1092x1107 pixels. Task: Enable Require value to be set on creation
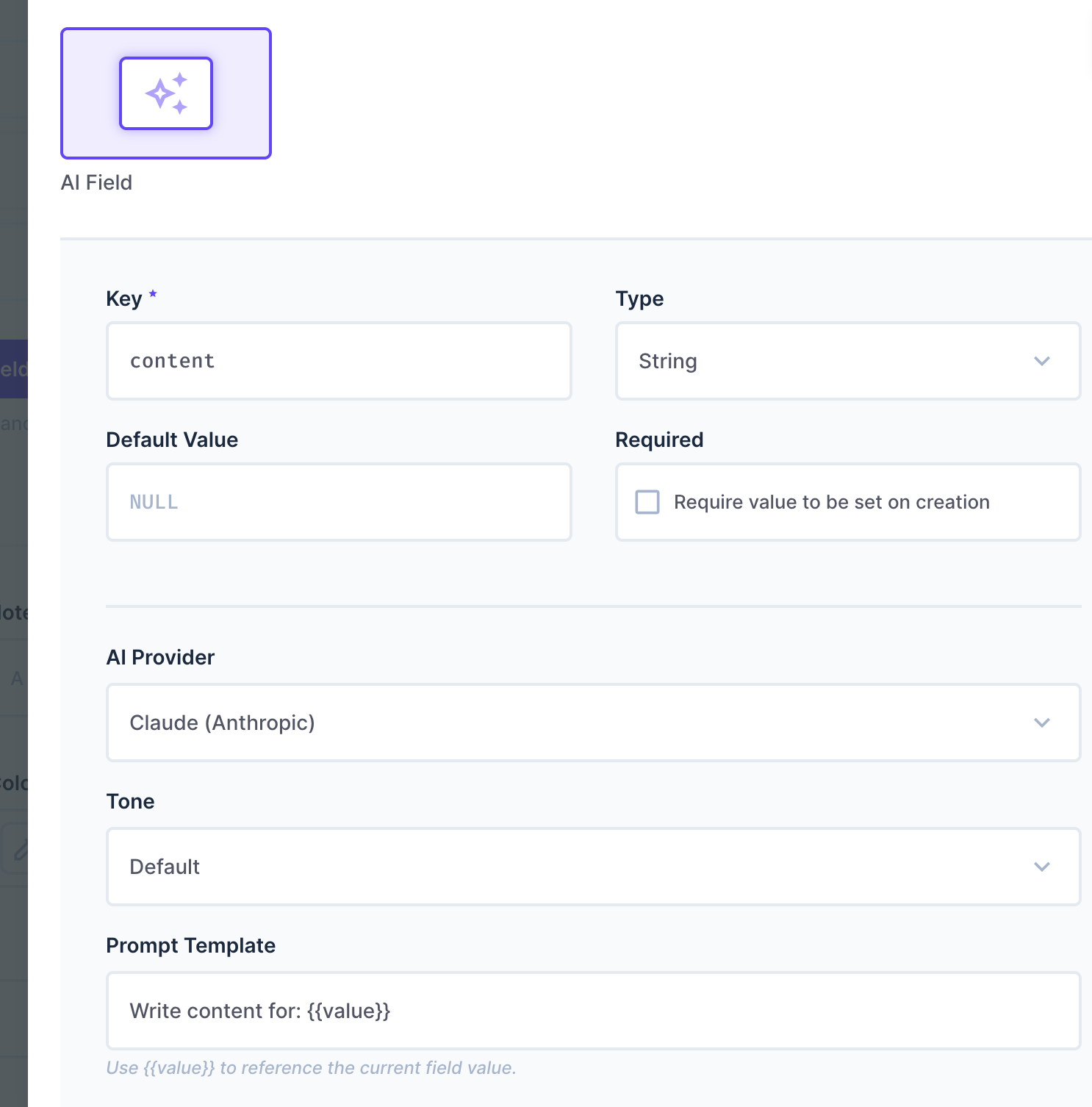click(x=647, y=502)
